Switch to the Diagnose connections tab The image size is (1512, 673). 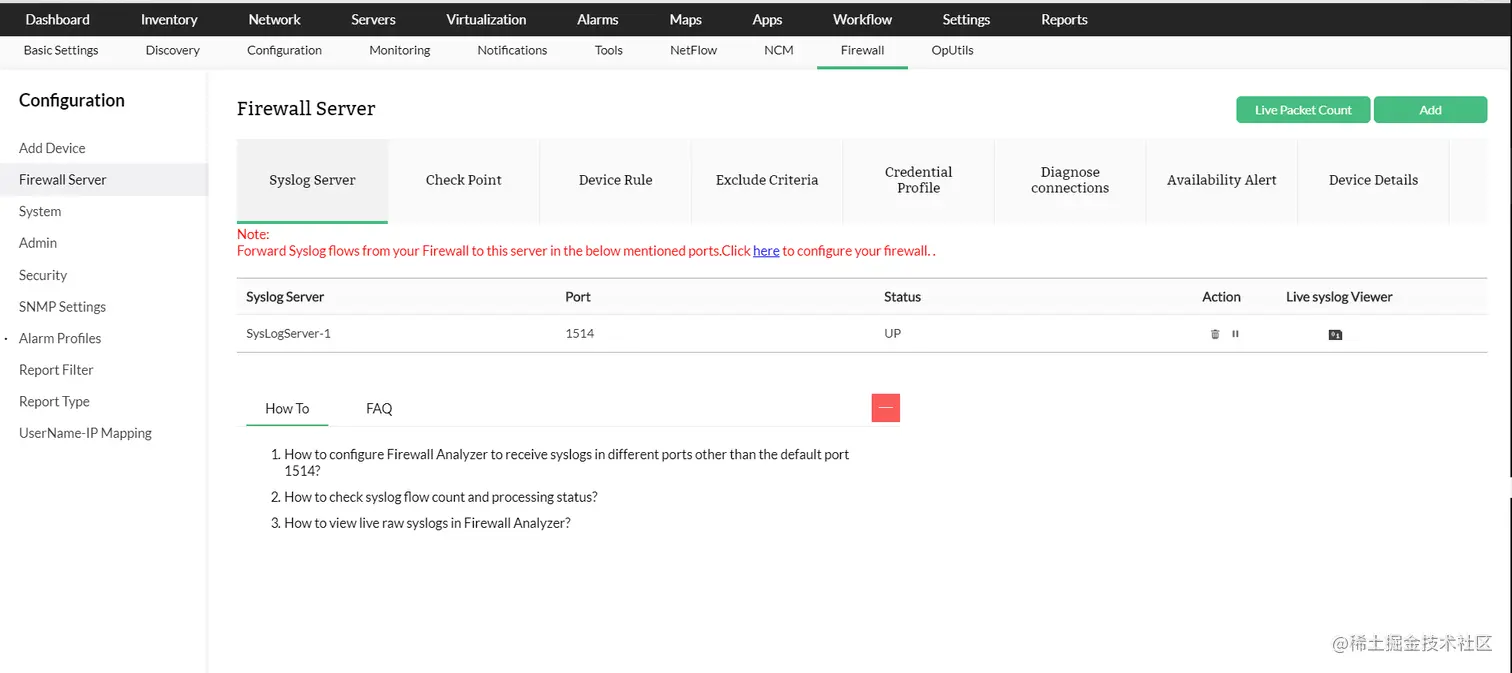point(1070,180)
